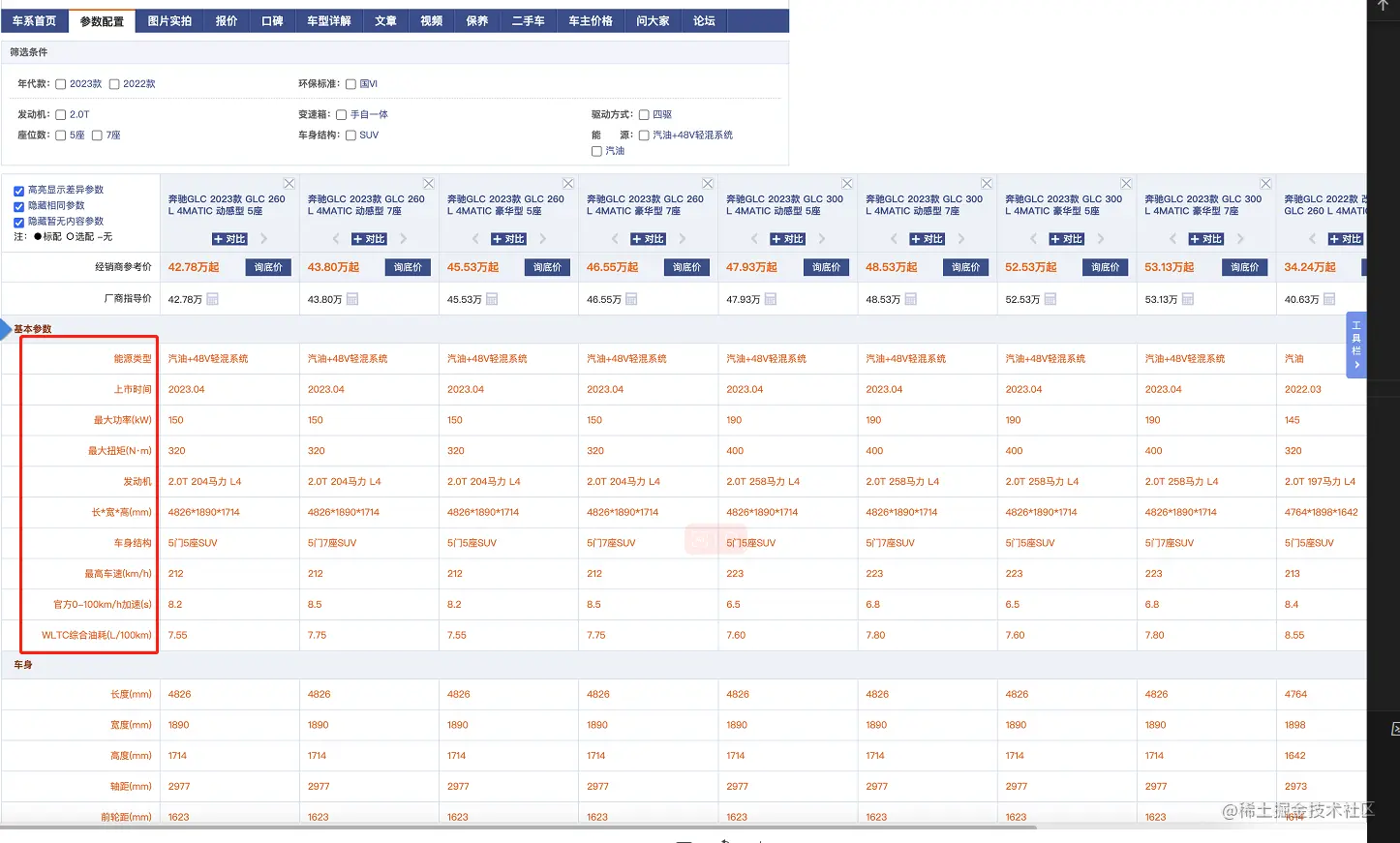Click the 34.24万起 dealer price

click(1310, 267)
